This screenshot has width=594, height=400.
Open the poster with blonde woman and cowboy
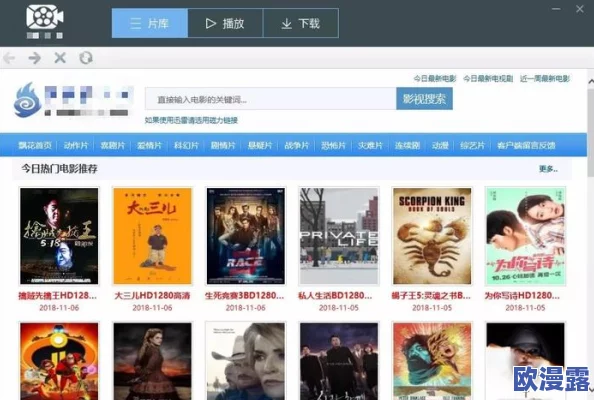click(245, 361)
